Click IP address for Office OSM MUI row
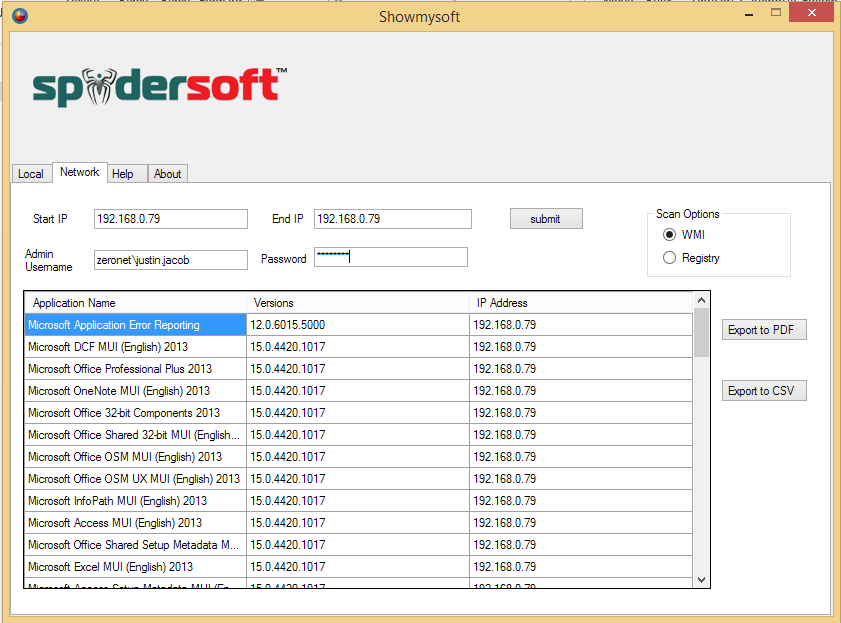This screenshot has width=841, height=623. point(581,457)
